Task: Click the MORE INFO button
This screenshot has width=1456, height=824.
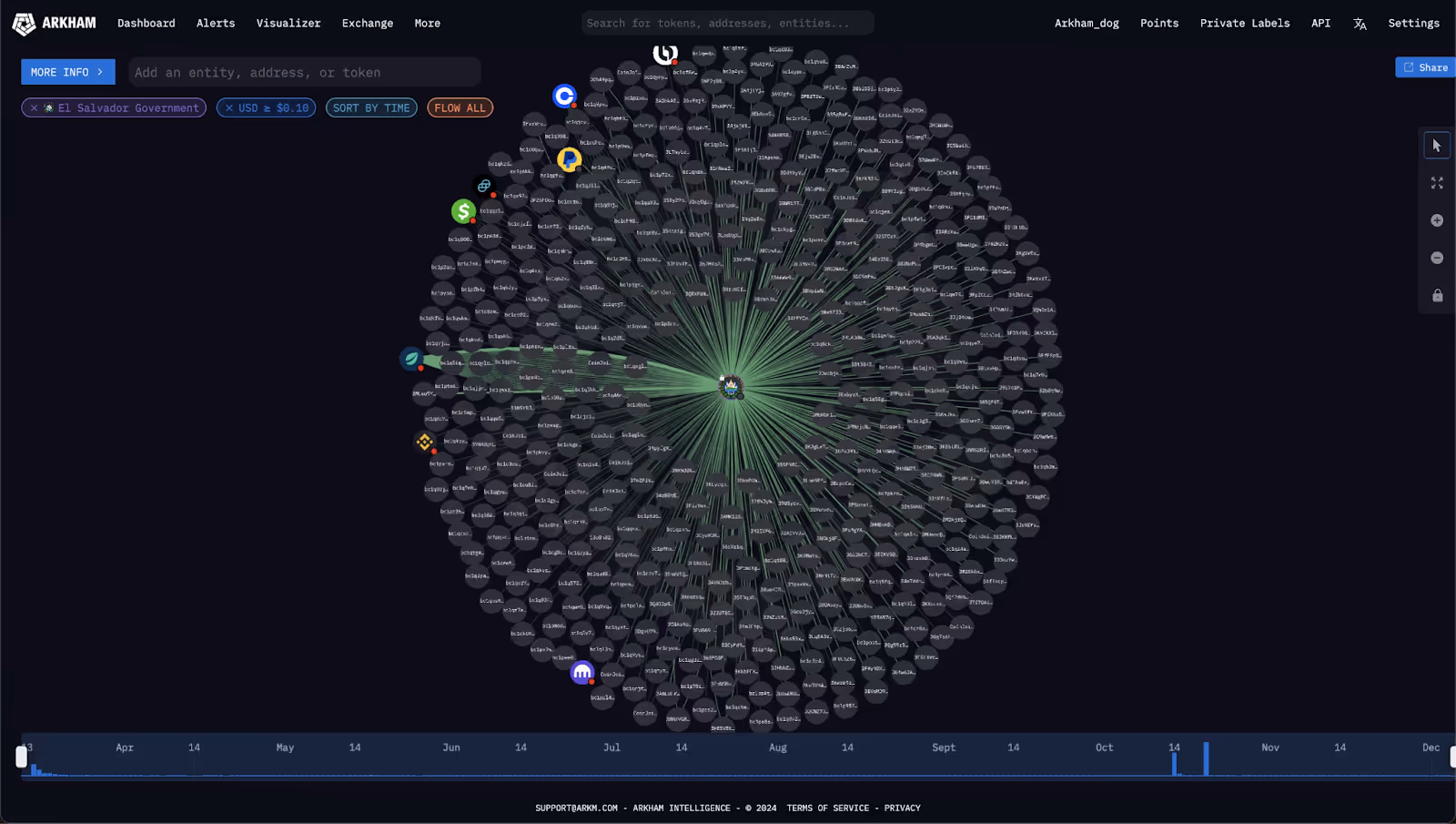Action: coord(68,72)
